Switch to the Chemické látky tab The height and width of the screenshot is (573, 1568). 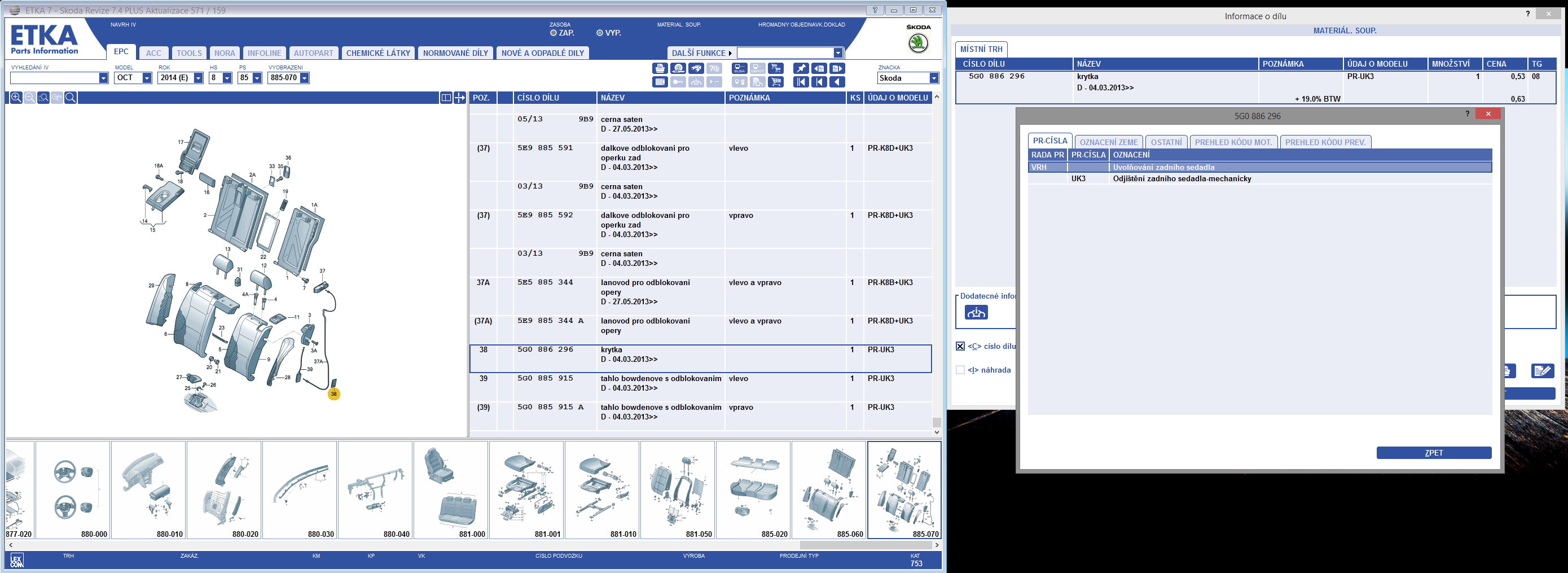pyautogui.click(x=378, y=53)
